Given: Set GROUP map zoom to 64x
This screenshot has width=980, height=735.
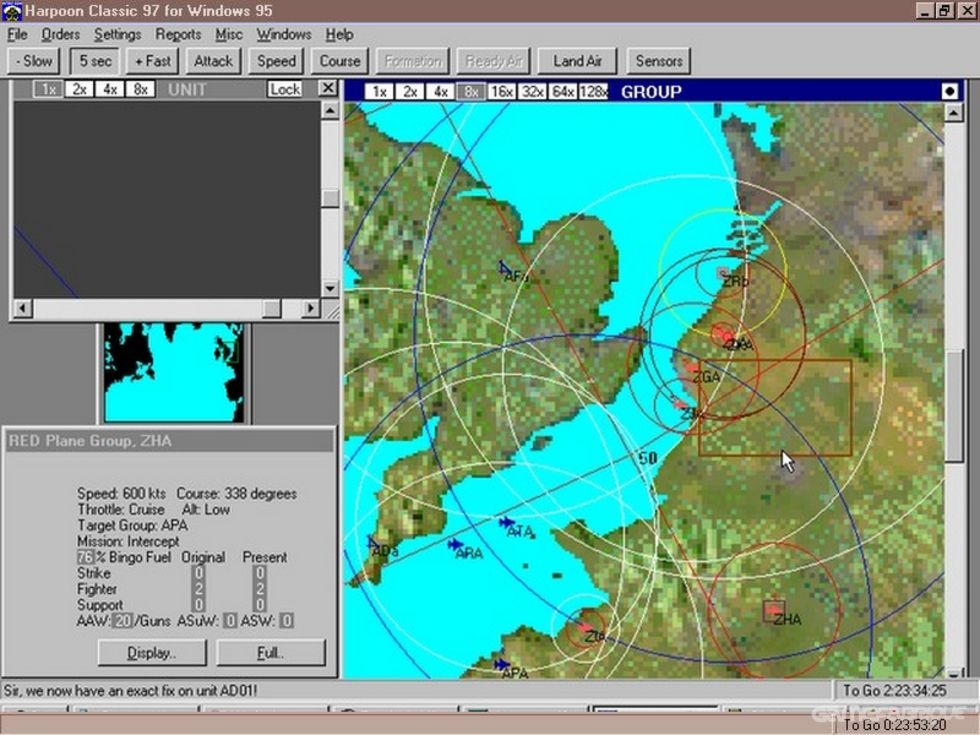Looking at the screenshot, I should click(x=562, y=92).
